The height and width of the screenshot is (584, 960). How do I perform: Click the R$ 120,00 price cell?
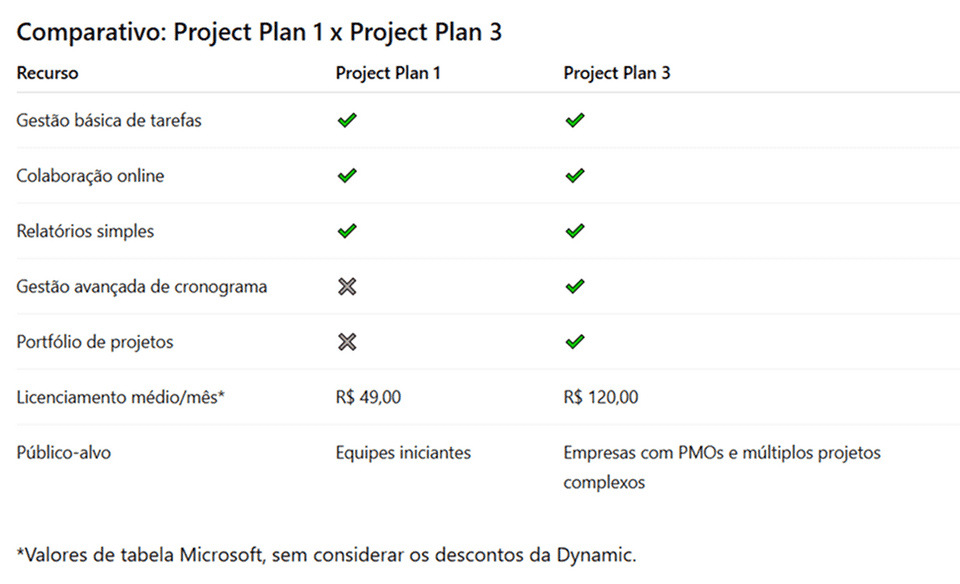(x=601, y=397)
